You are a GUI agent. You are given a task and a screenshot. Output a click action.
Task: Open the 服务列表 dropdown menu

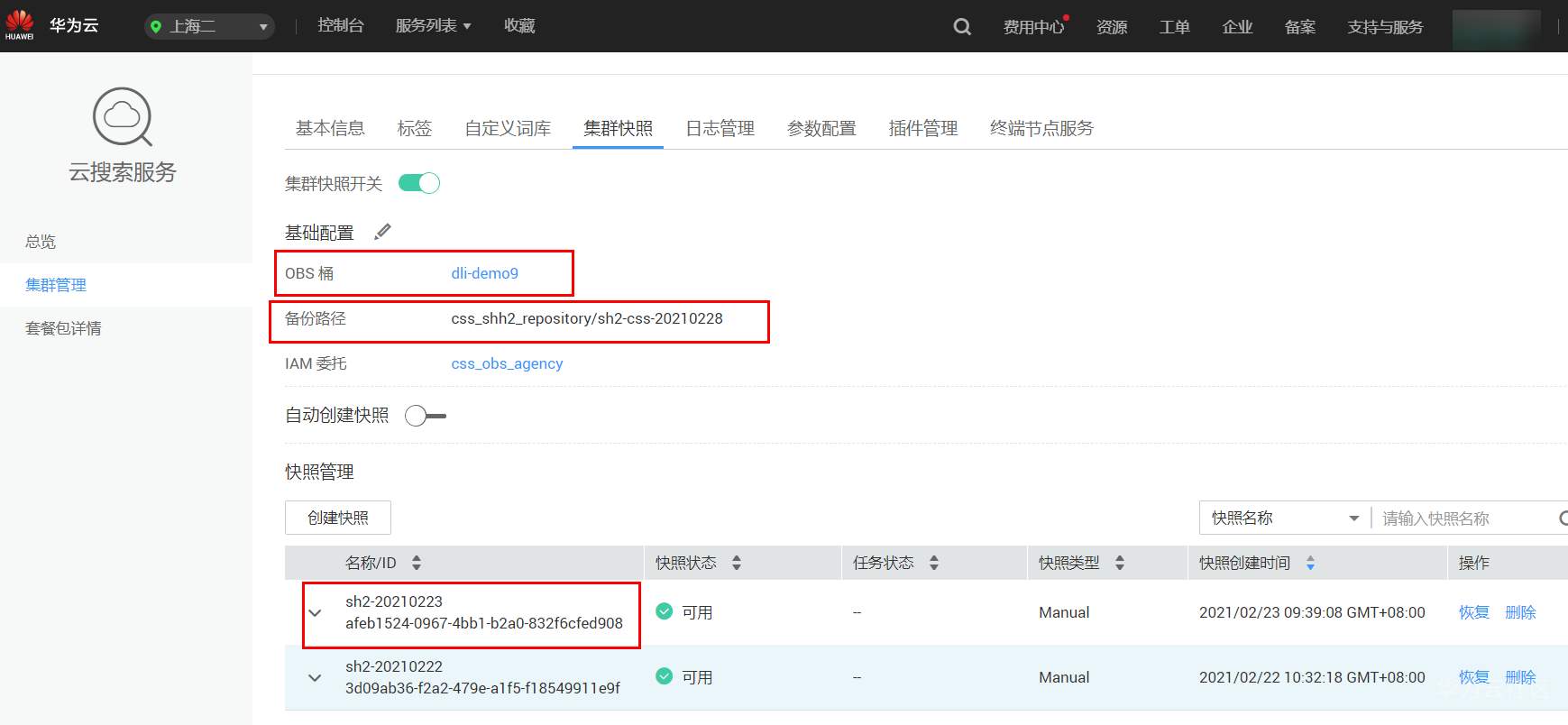434,26
